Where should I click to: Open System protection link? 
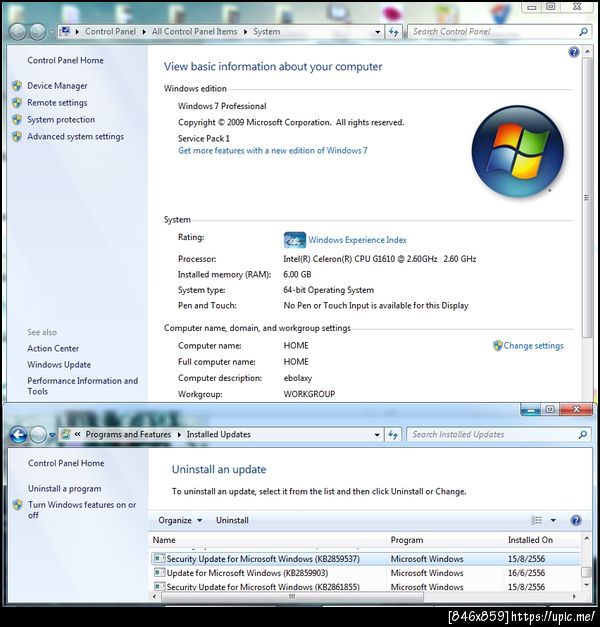tap(61, 120)
